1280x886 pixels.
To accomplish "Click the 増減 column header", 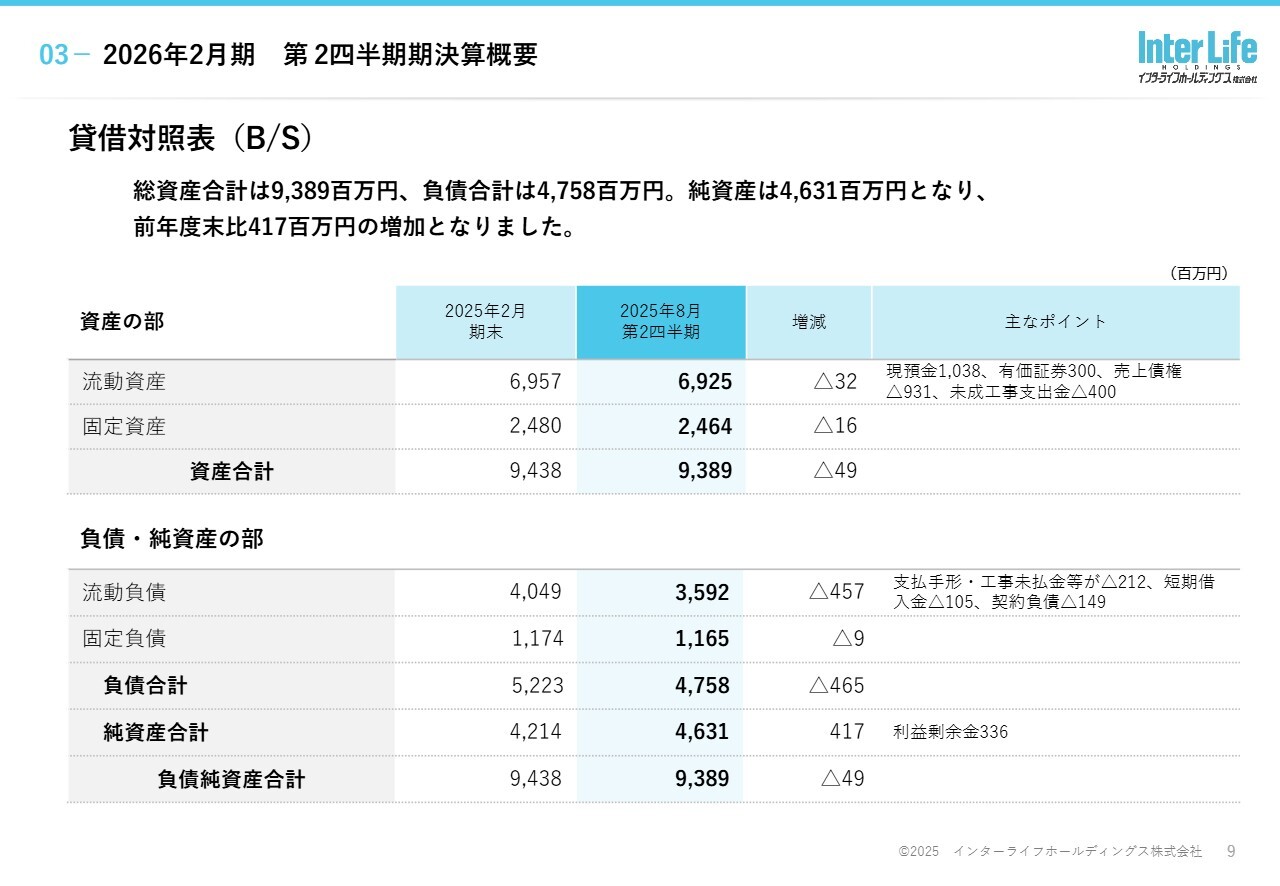I will coord(809,322).
